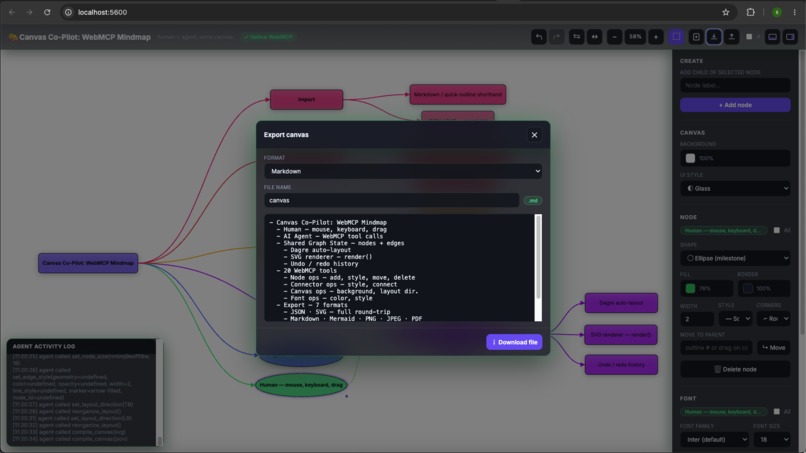Image resolution: width=806 pixels, height=453 pixels.
Task: Select the Undo / redo history canvas node
Action: 621,365
